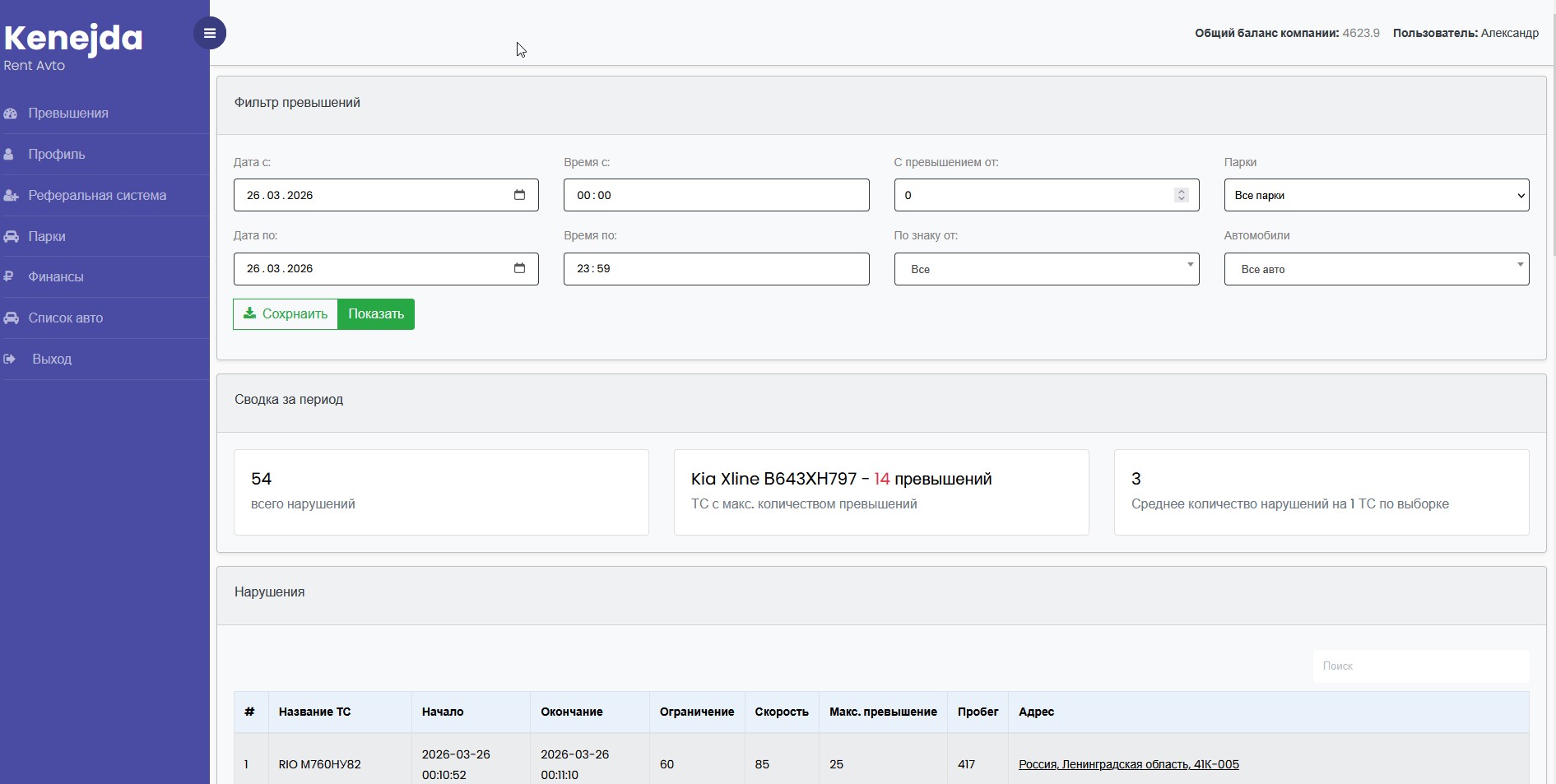Open the 'Все авто' cars dropdown
Image resolution: width=1556 pixels, height=784 pixels.
(x=1376, y=269)
